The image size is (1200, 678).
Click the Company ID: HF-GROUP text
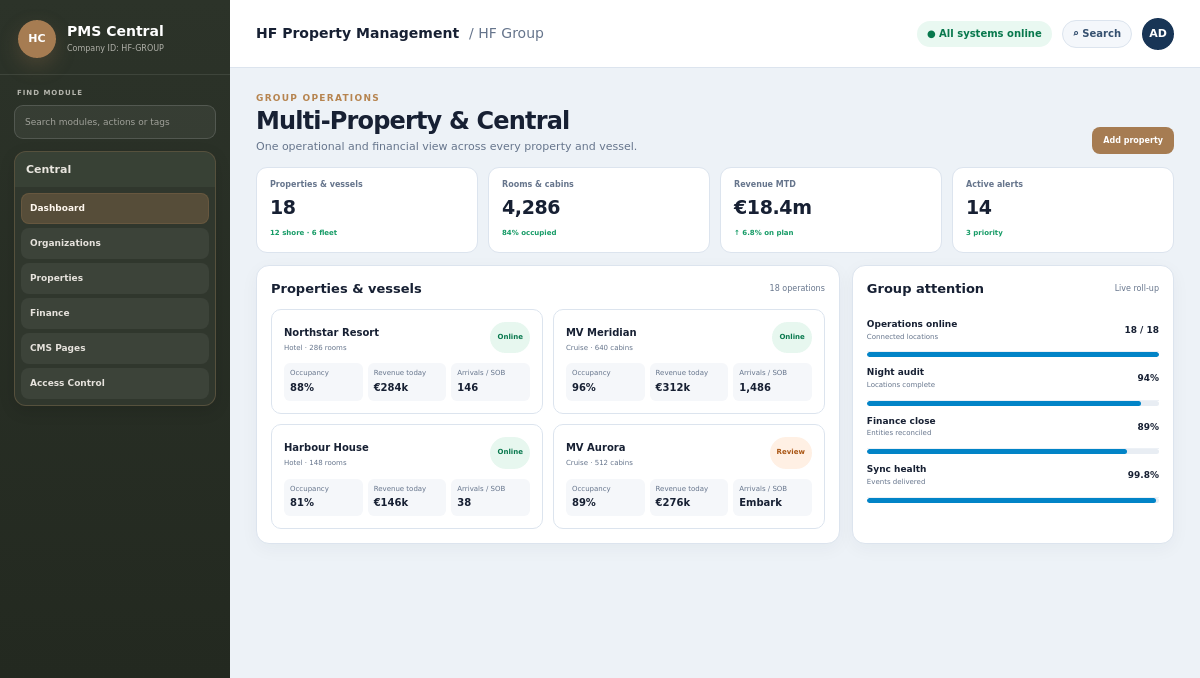(x=115, y=48)
